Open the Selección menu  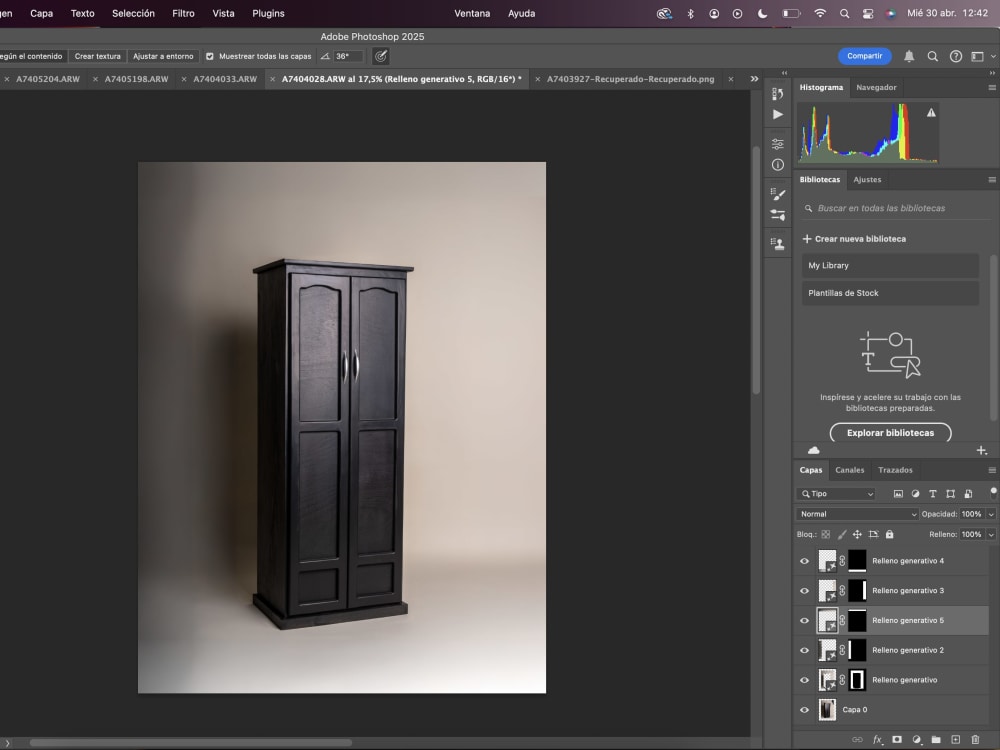coord(133,13)
